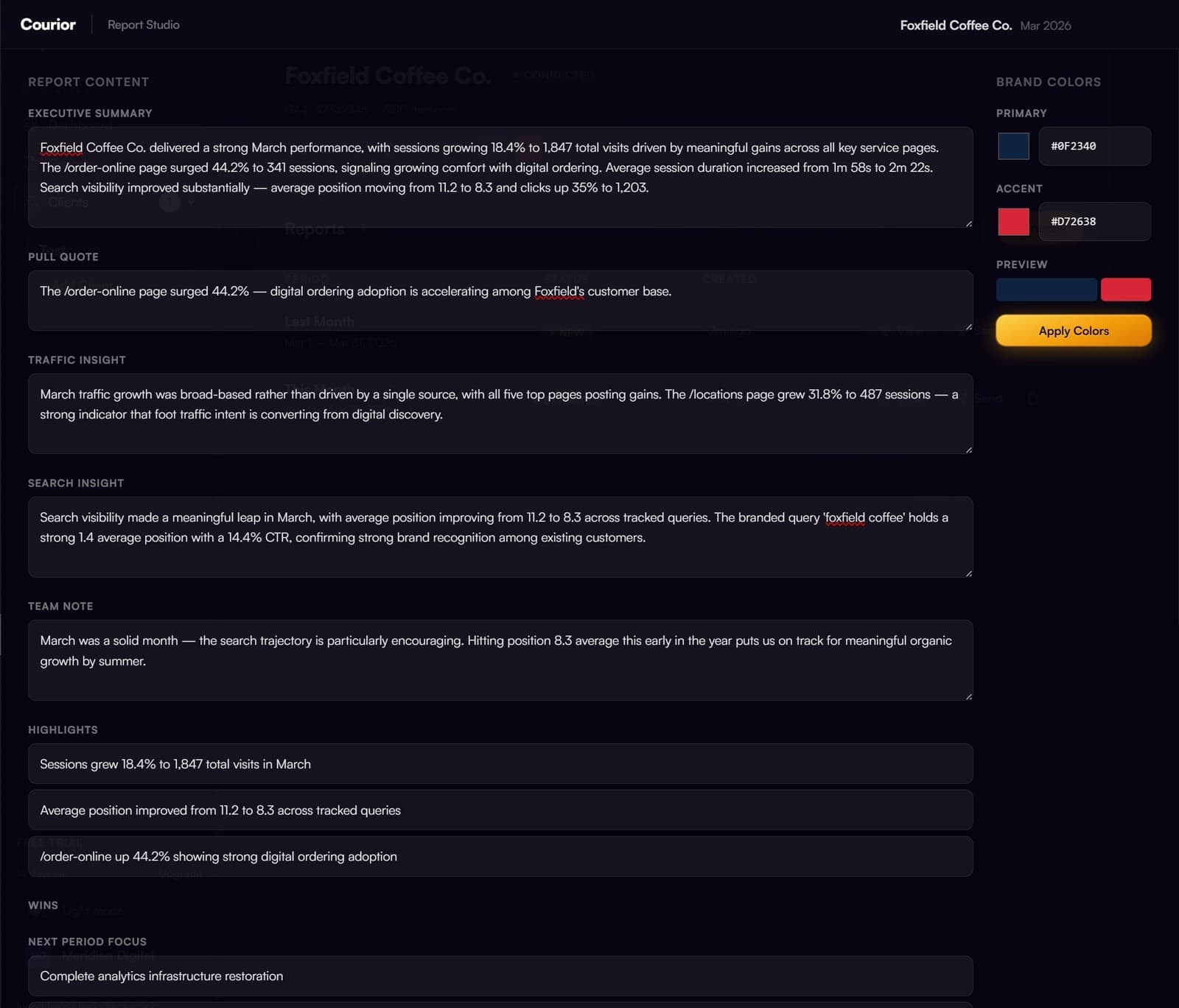The height and width of the screenshot is (1008, 1179).
Task: Edit primary hex field #0F2340
Action: (x=1095, y=146)
